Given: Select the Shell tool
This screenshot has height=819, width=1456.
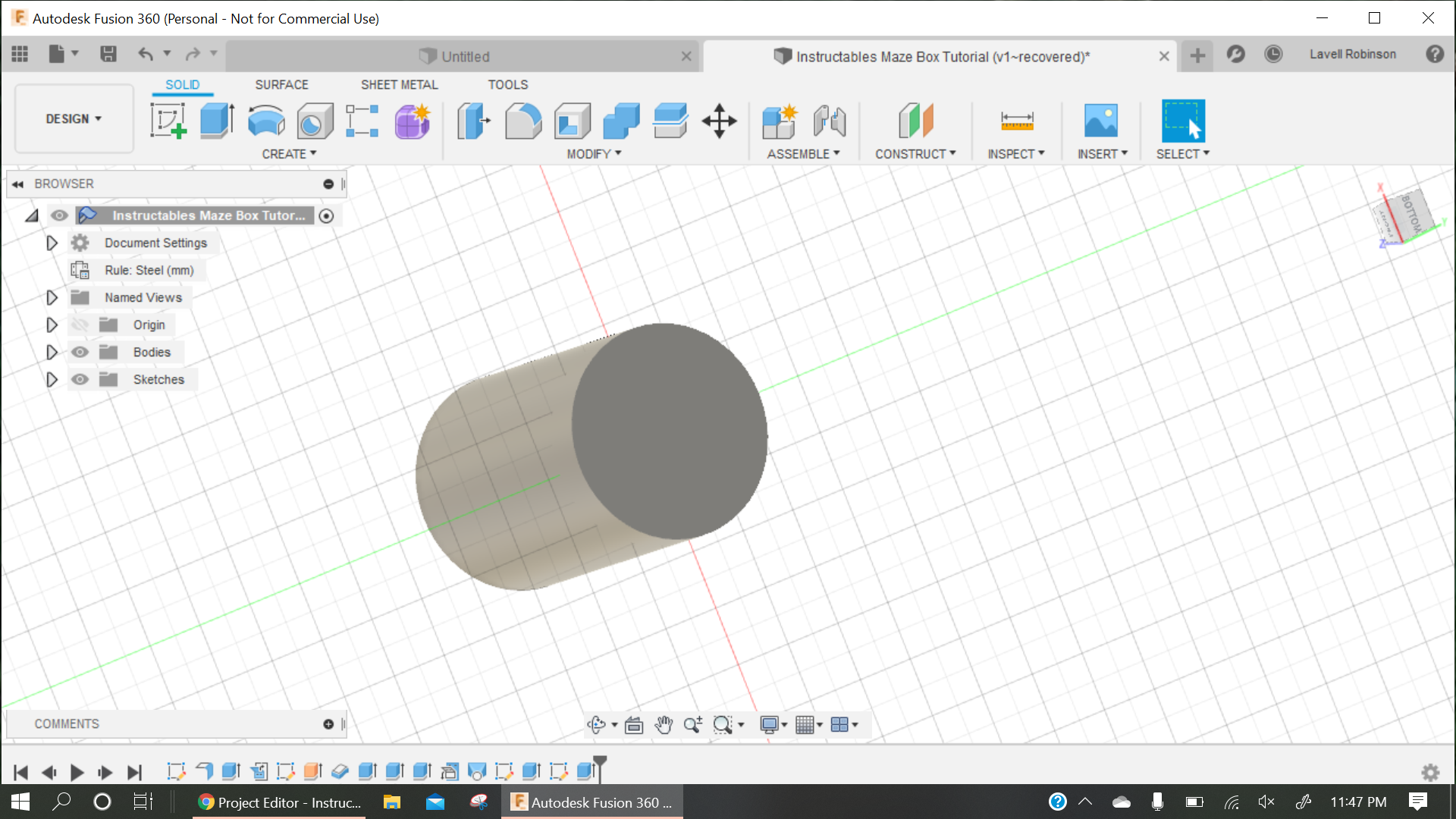Looking at the screenshot, I should 573,121.
